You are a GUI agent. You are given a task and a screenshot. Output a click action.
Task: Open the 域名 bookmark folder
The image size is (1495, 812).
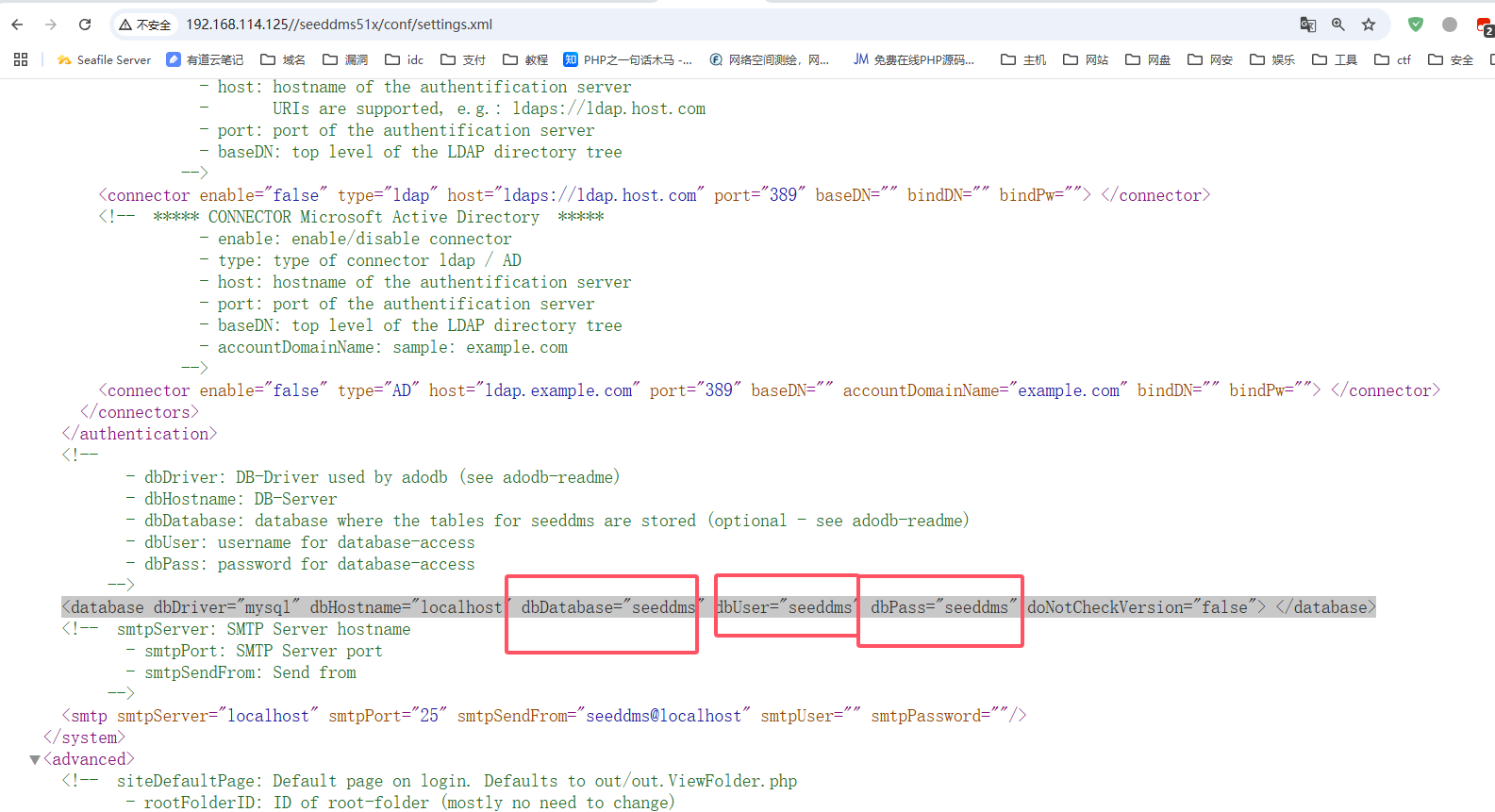(x=283, y=59)
